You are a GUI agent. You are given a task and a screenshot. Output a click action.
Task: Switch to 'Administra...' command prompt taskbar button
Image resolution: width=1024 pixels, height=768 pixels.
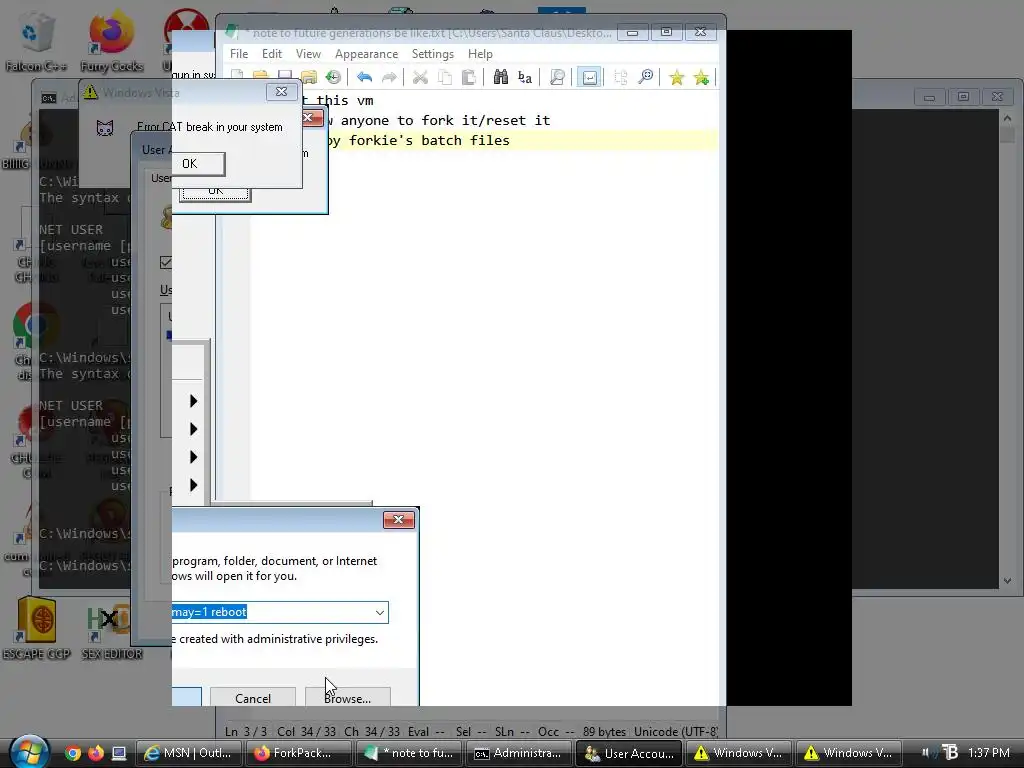pyautogui.click(x=519, y=753)
